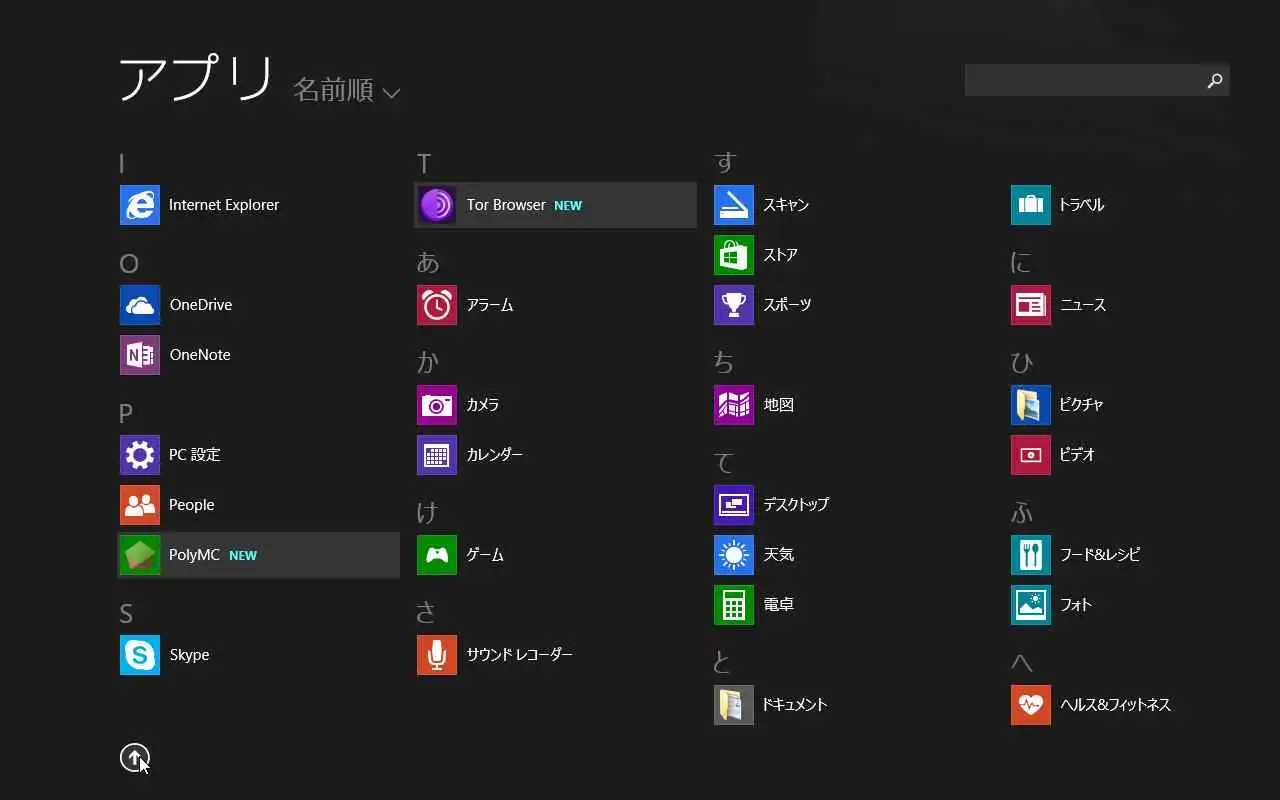Open the 名前順 sort order dropdown
Viewport: 1280px width, 800px height.
[x=346, y=90]
